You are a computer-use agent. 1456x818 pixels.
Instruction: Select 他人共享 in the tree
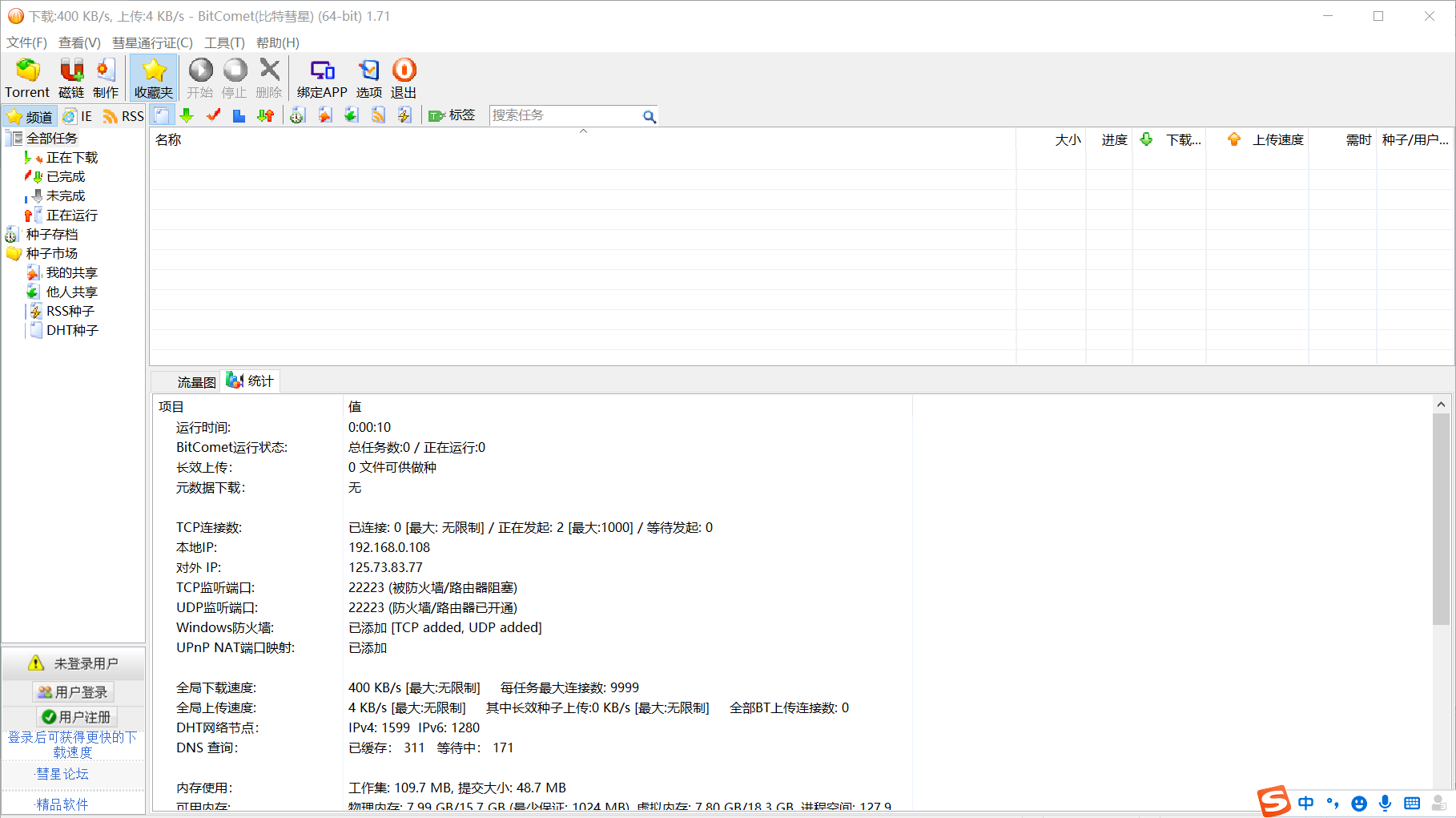tap(71, 292)
